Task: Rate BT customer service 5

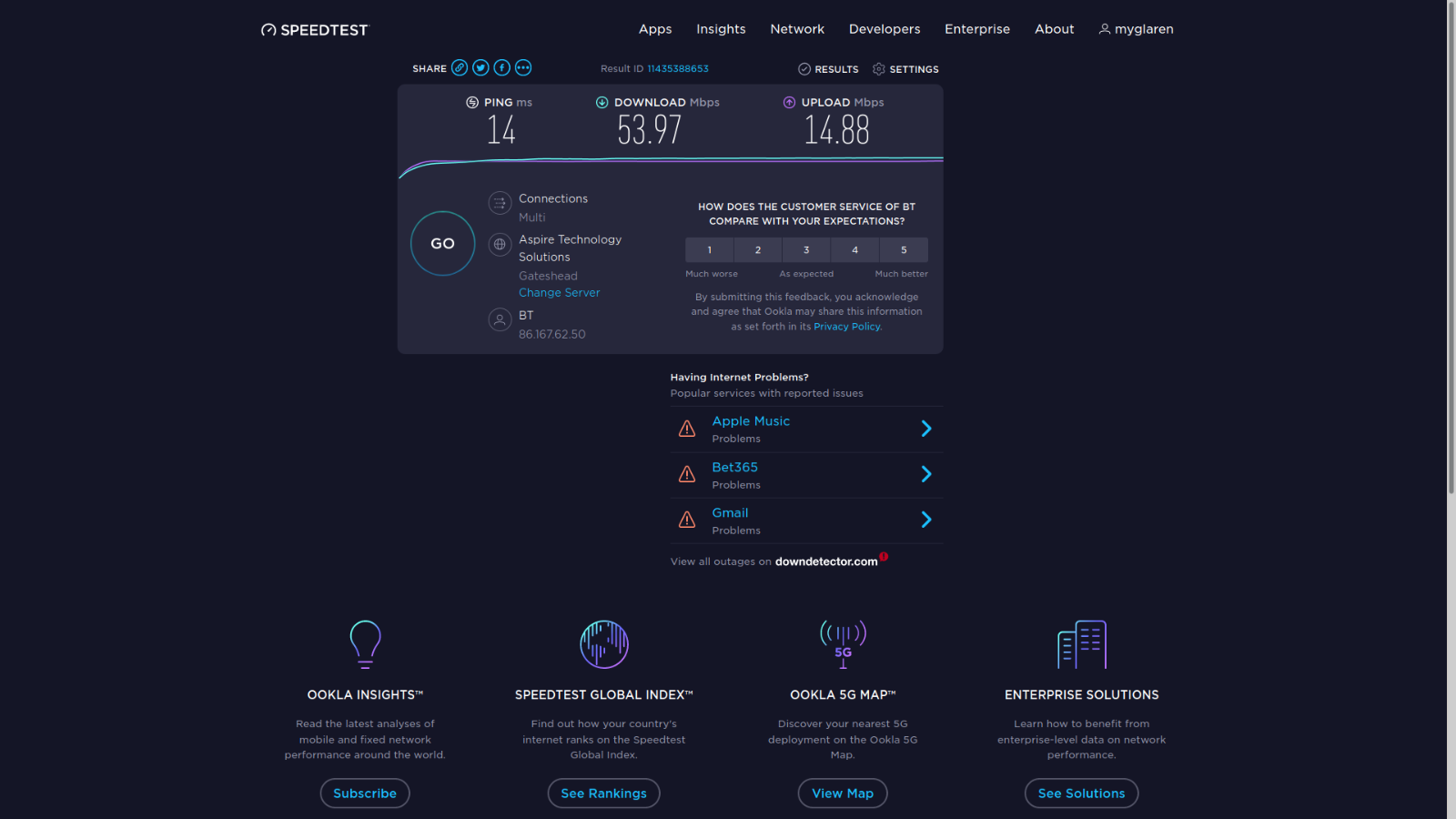Action: 904,250
